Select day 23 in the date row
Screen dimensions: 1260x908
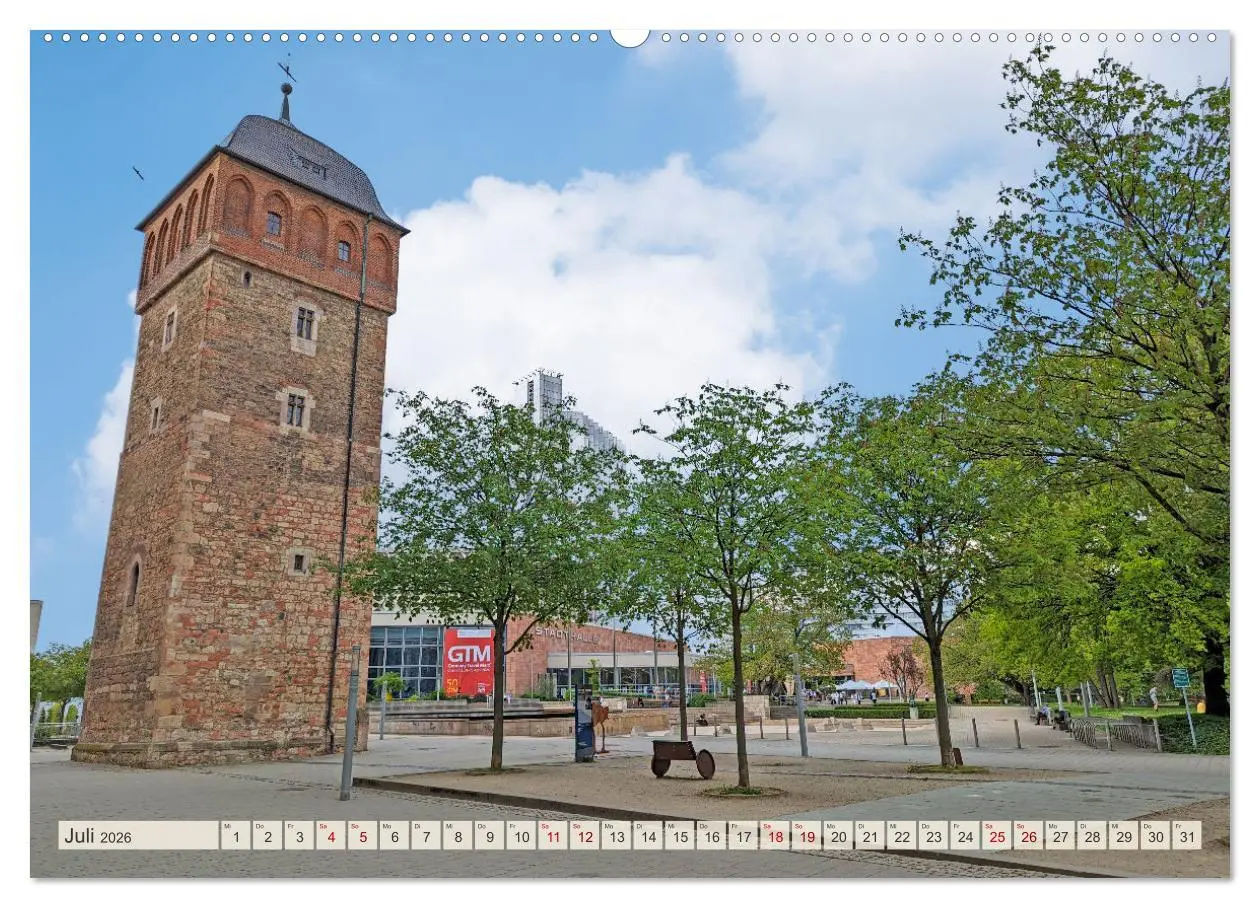point(933,836)
